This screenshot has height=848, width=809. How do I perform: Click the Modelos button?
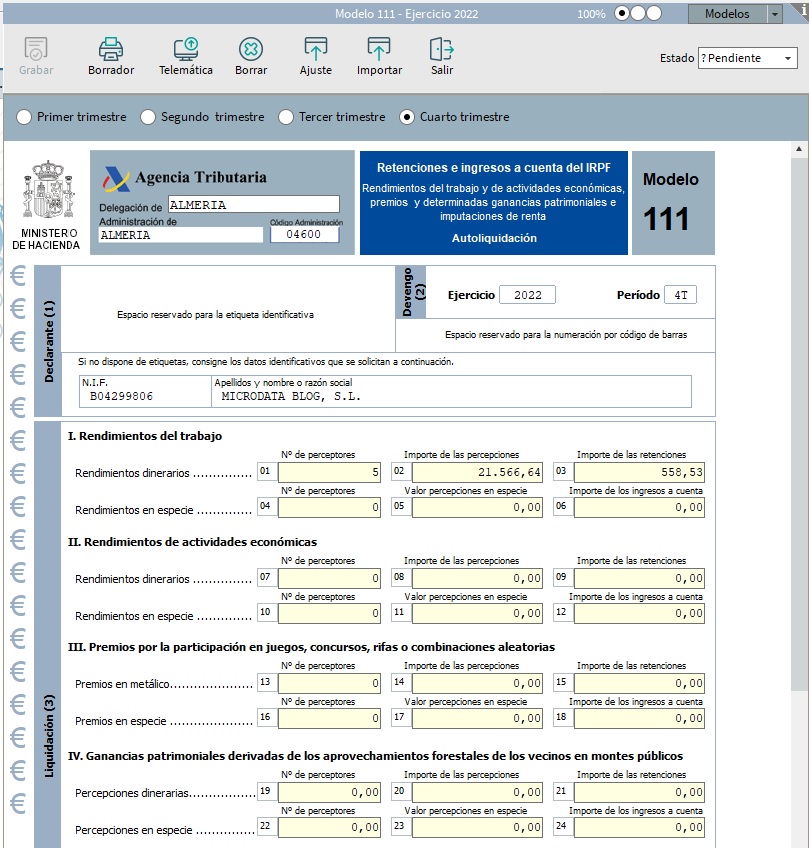tap(727, 14)
